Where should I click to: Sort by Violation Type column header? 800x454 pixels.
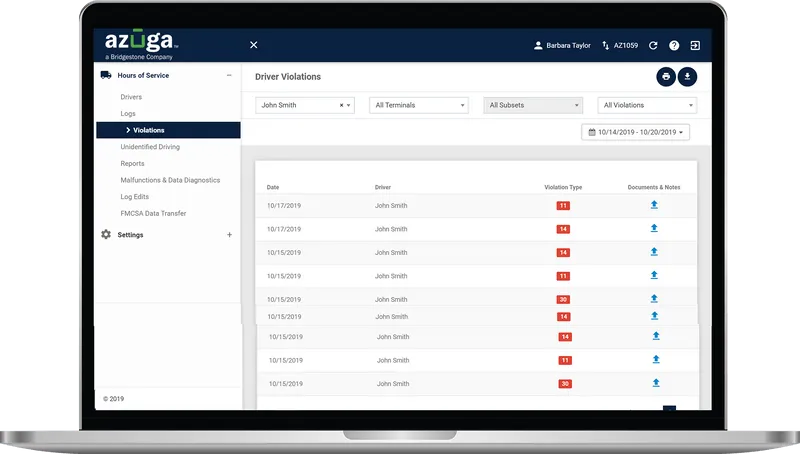(x=563, y=187)
